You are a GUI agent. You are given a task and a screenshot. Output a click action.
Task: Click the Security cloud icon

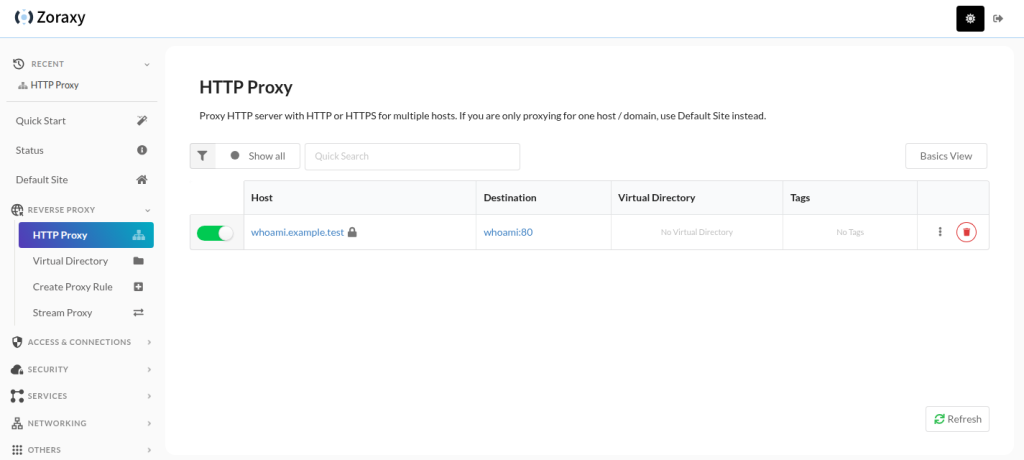[17, 369]
